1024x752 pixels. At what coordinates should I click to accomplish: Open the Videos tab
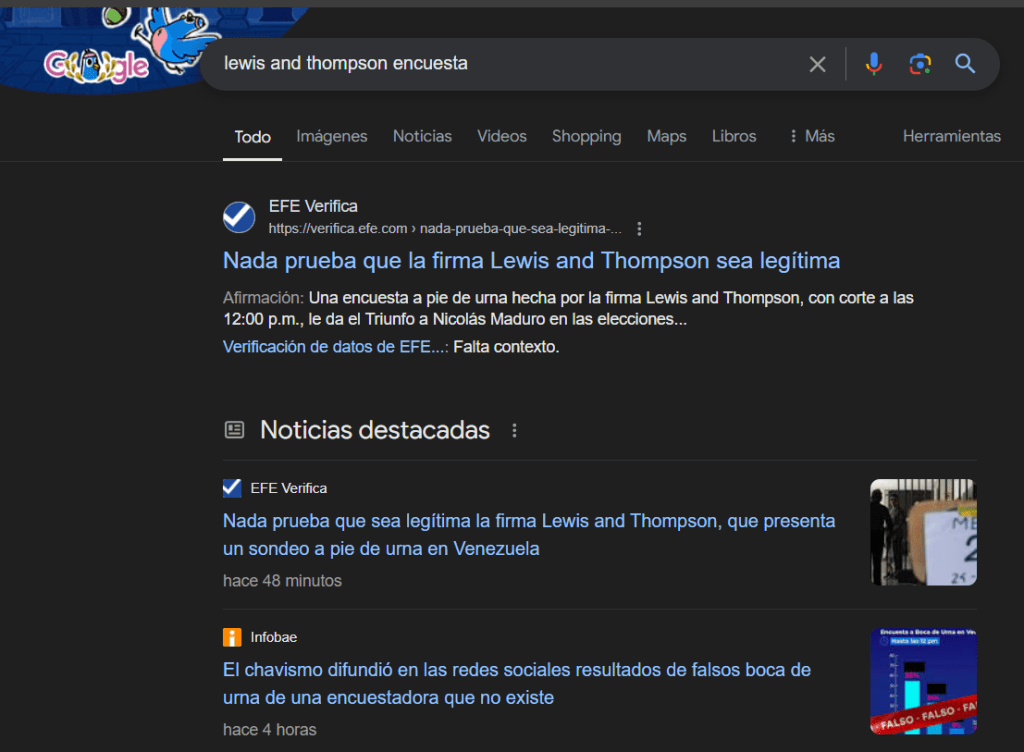tap(502, 136)
